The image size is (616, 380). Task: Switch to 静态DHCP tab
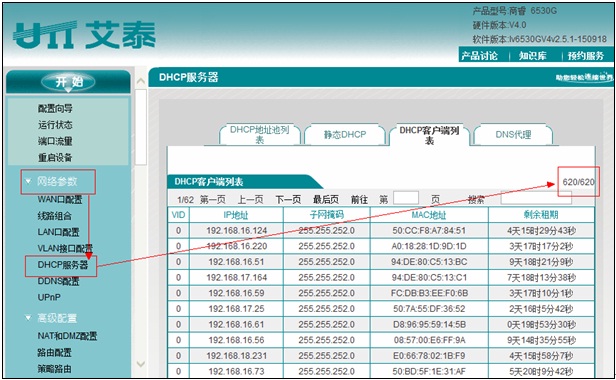pyautogui.click(x=345, y=134)
